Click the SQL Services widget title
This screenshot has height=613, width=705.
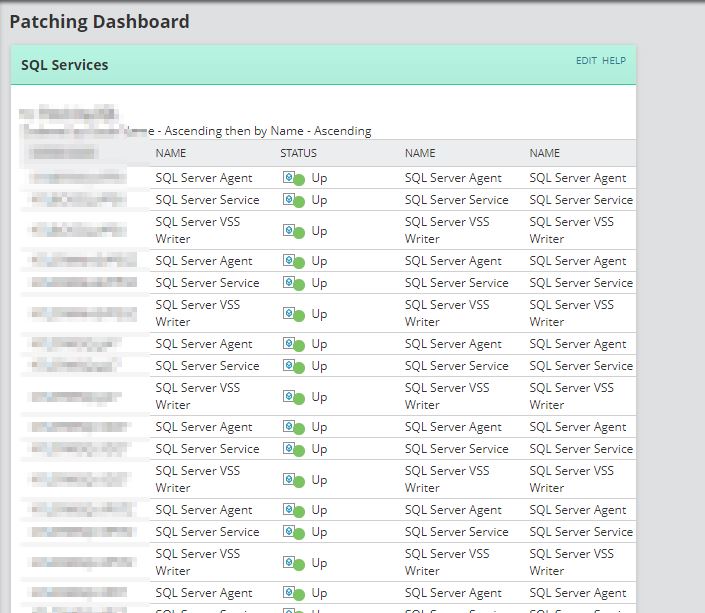[x=65, y=65]
